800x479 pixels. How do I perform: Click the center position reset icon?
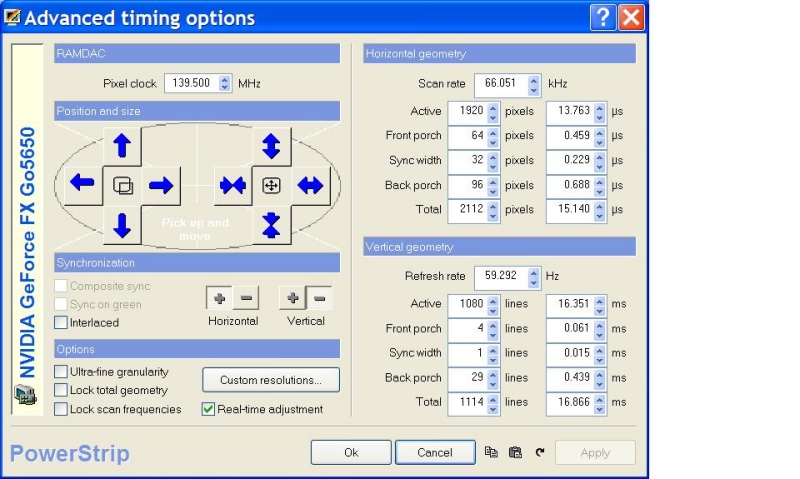(x=122, y=185)
